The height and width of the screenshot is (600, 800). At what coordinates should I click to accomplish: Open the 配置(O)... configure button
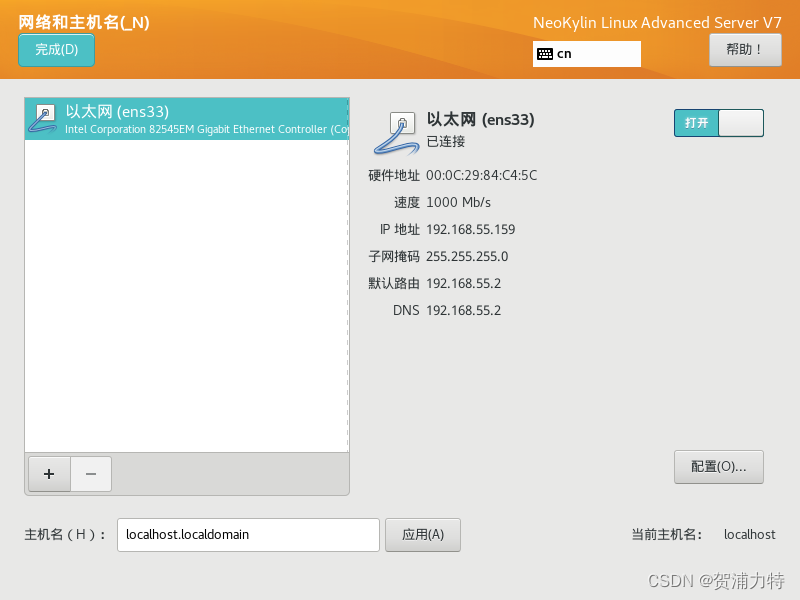(x=718, y=467)
